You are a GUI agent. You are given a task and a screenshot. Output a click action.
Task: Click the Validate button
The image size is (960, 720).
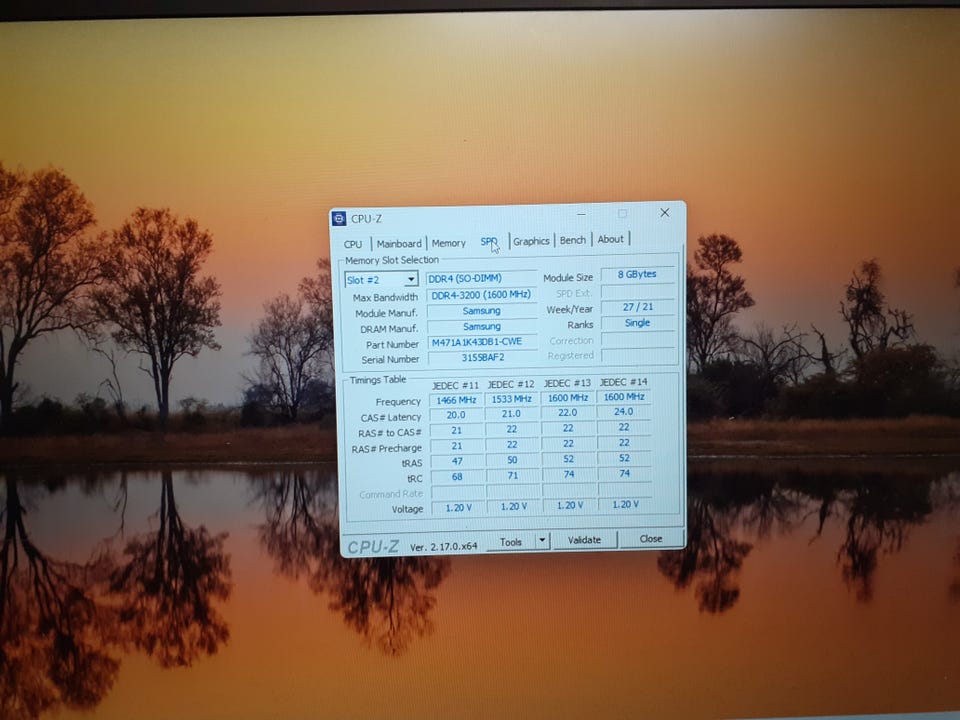click(584, 540)
